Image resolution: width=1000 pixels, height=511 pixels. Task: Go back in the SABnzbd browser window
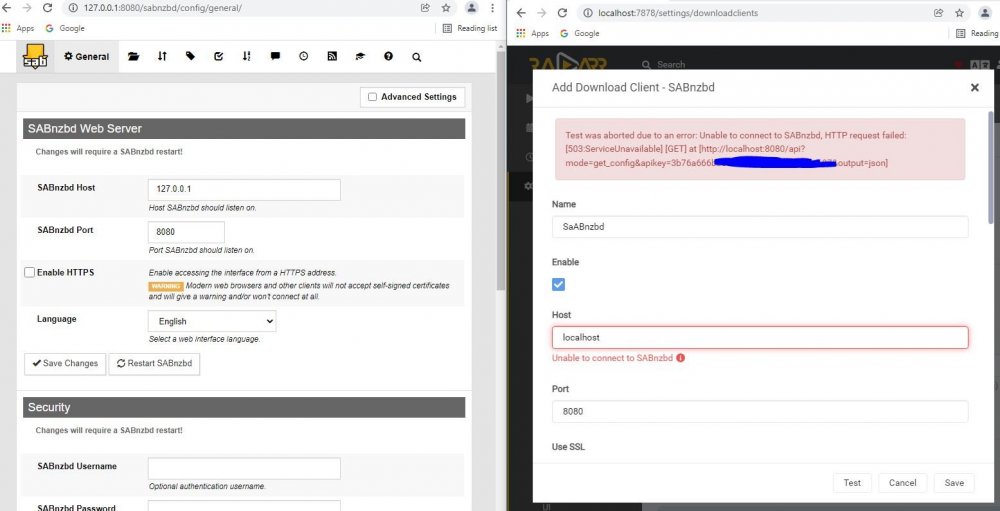pos(7,8)
